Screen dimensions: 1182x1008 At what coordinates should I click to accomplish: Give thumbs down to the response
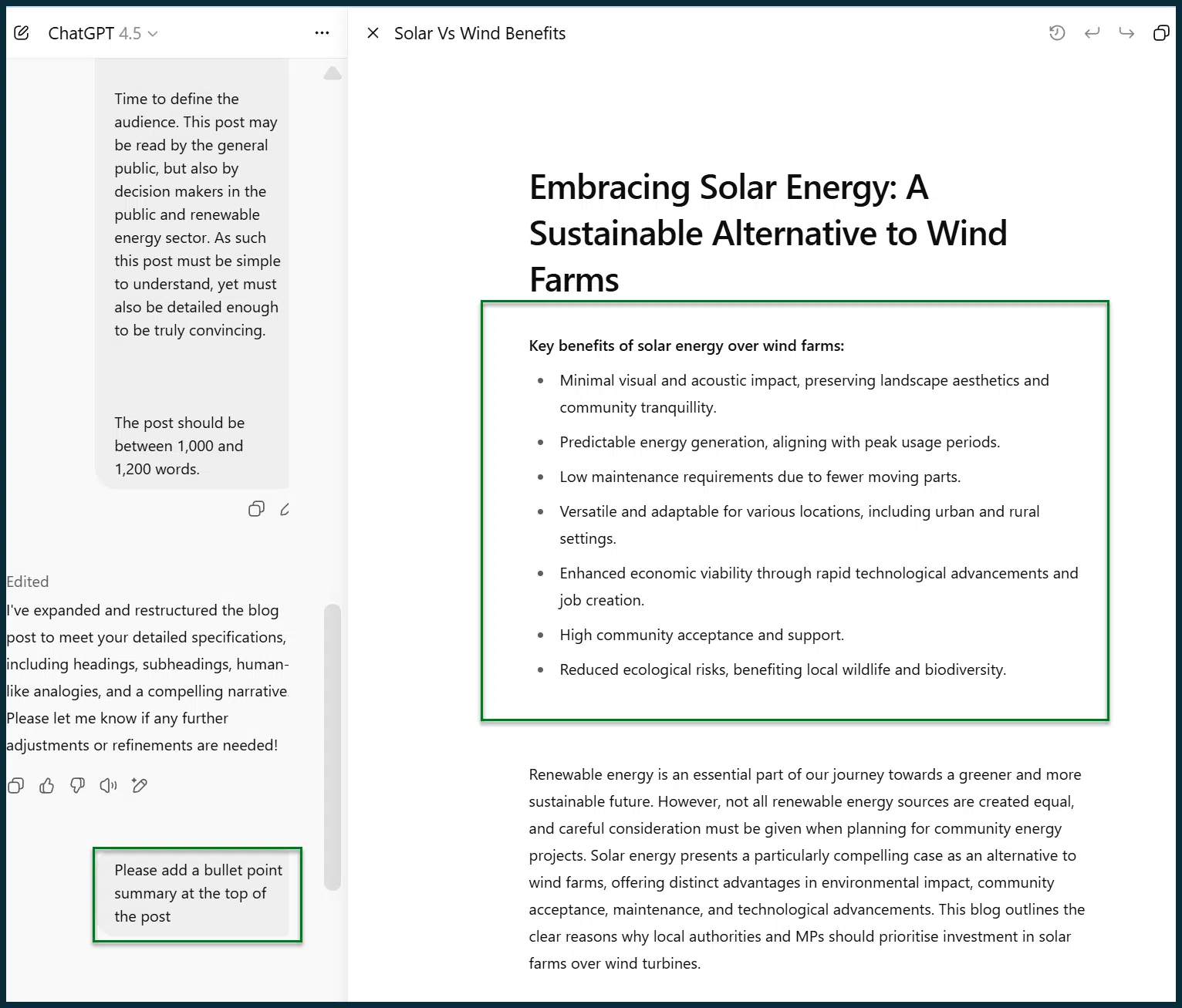pos(78,786)
